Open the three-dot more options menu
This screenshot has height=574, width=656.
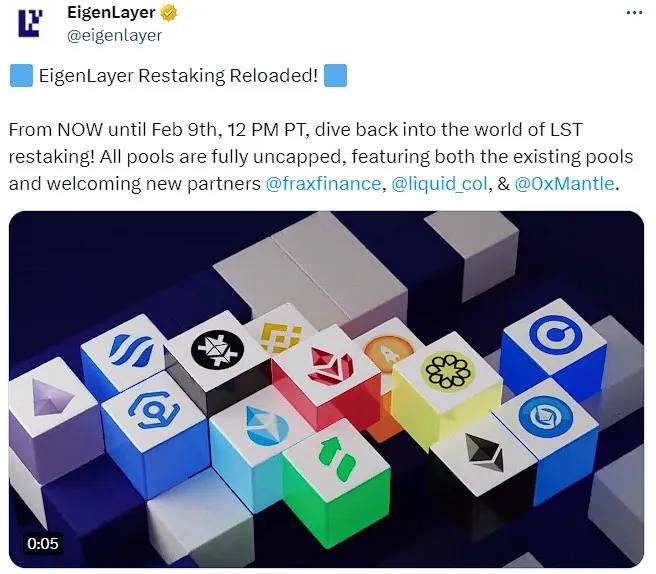click(634, 13)
